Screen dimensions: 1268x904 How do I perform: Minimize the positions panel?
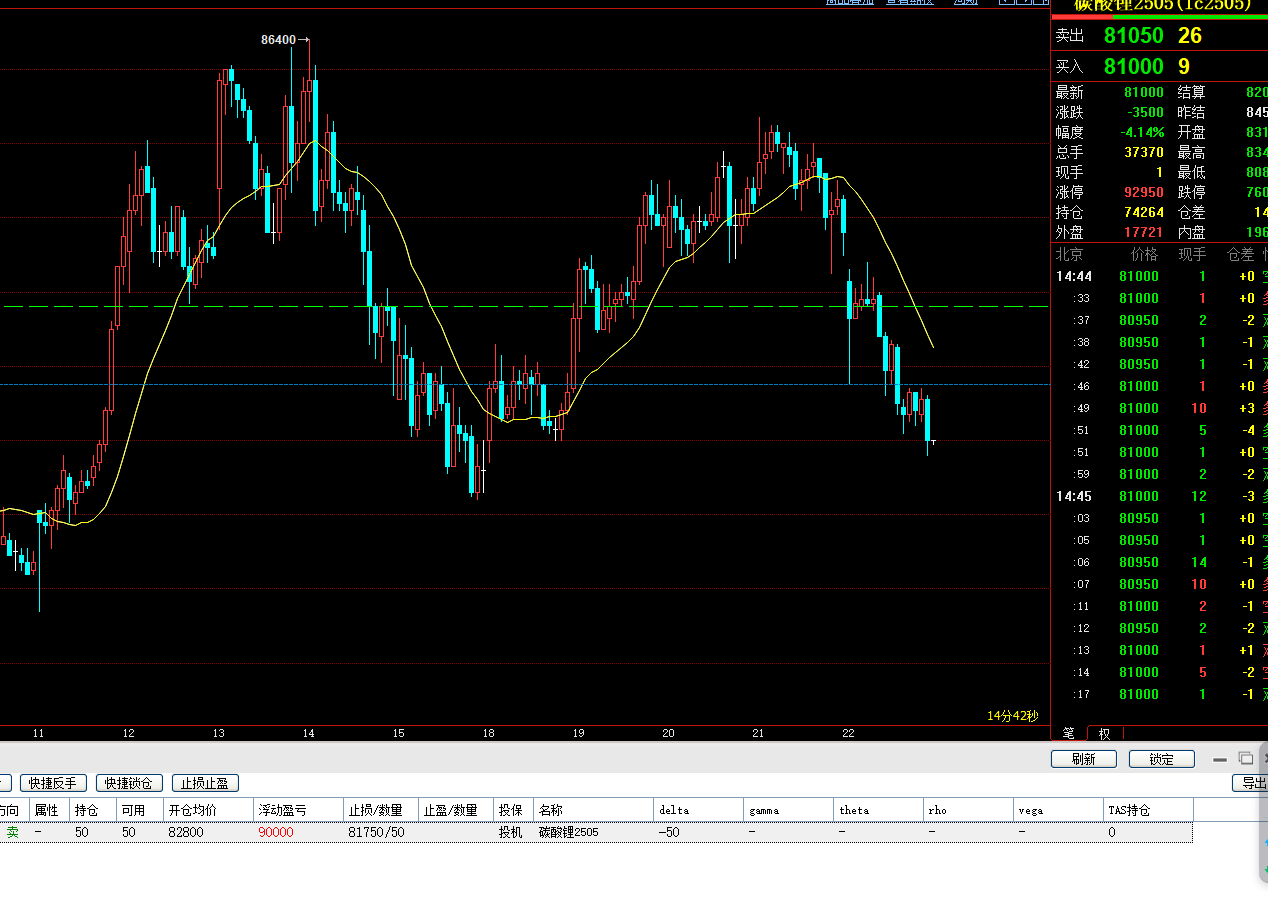1219,758
